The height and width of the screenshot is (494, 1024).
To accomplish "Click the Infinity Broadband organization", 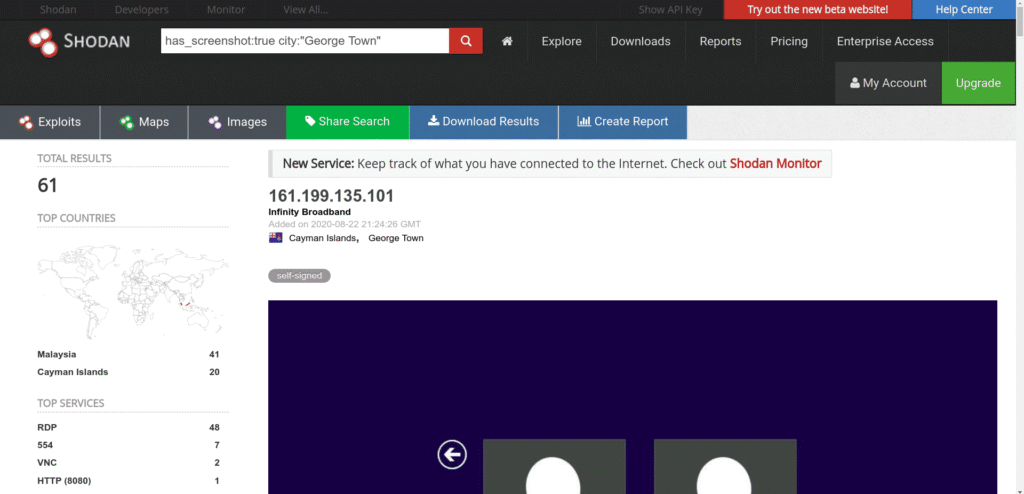I will (x=310, y=212).
